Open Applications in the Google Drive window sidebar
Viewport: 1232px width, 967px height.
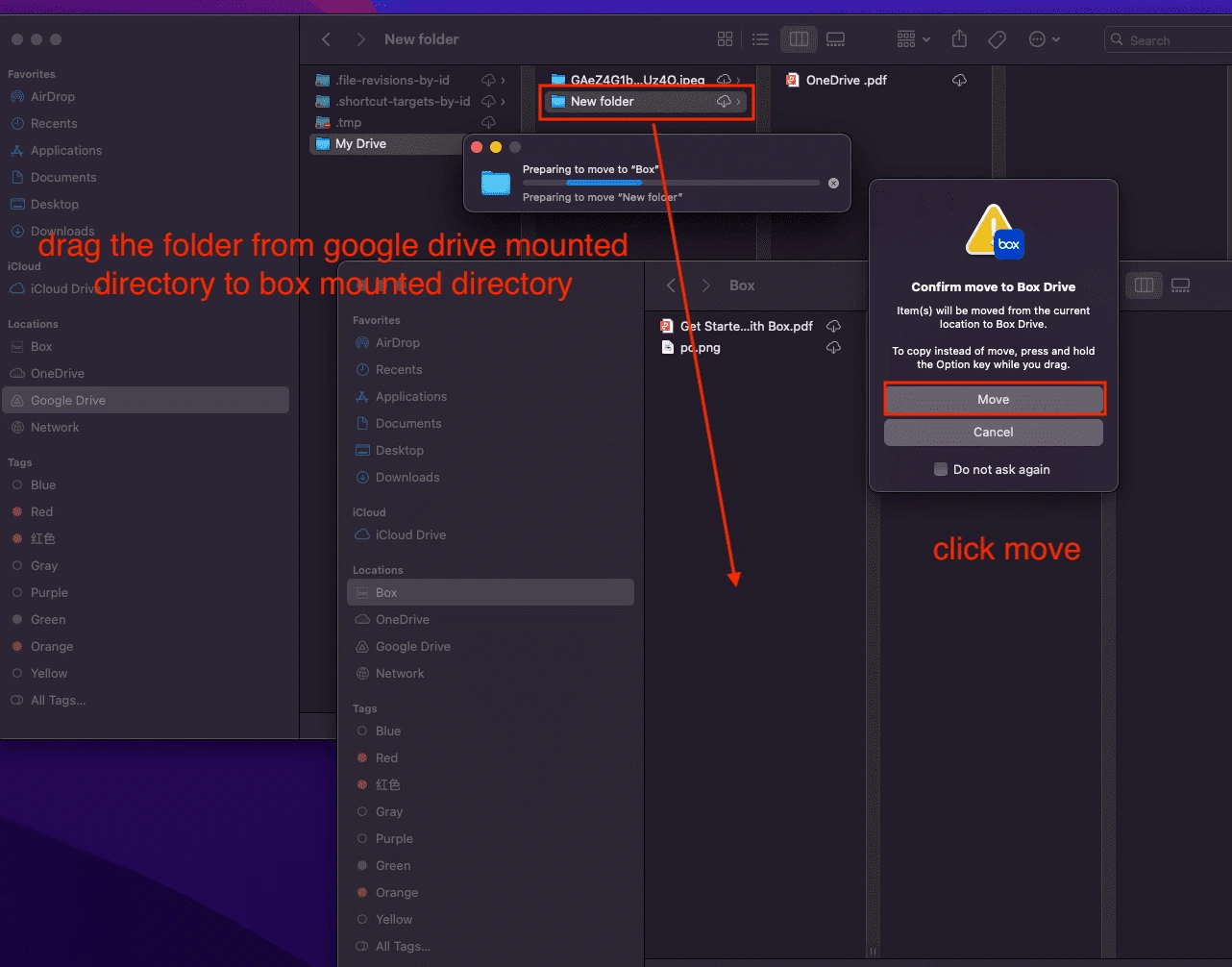65,150
